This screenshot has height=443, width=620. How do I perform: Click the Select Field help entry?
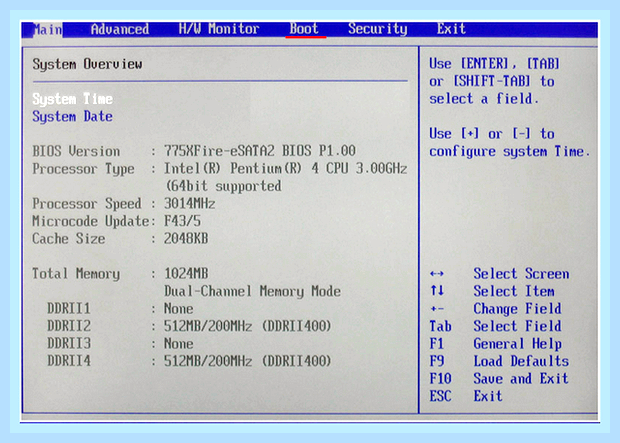pyautogui.click(x=518, y=326)
